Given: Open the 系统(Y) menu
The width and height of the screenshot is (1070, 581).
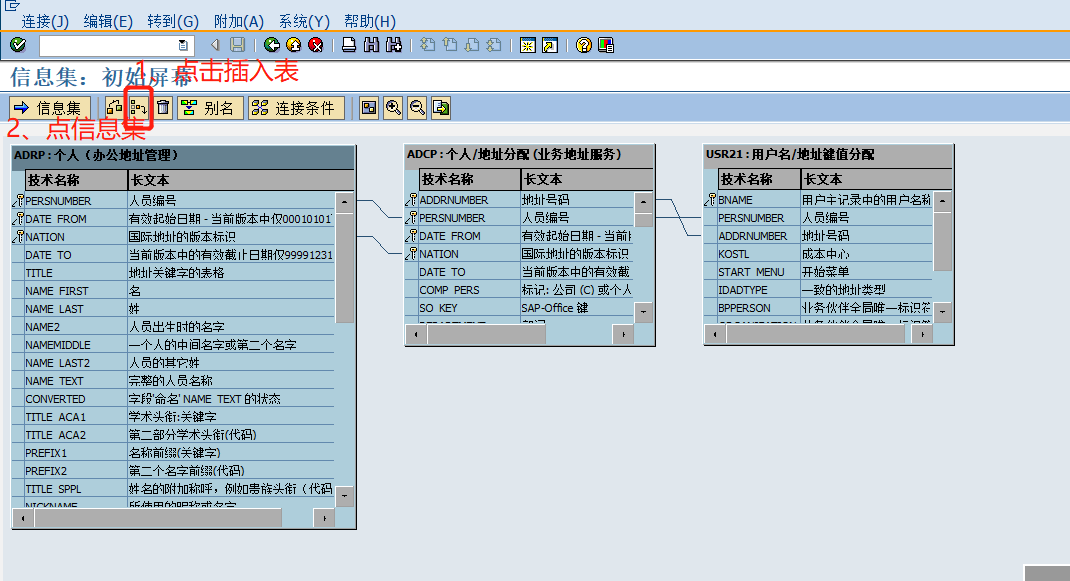Looking at the screenshot, I should (305, 22).
